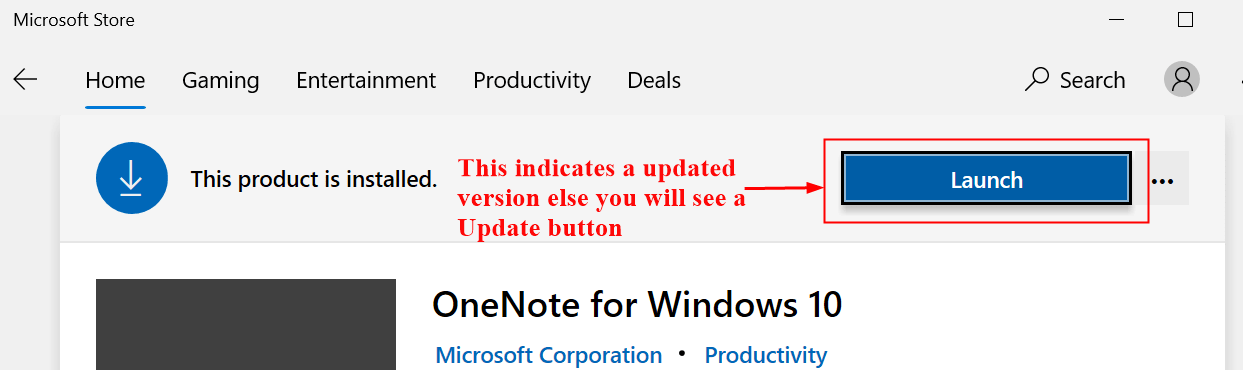Go back using the back arrow
Screen dimensions: 1243x370
25,79
